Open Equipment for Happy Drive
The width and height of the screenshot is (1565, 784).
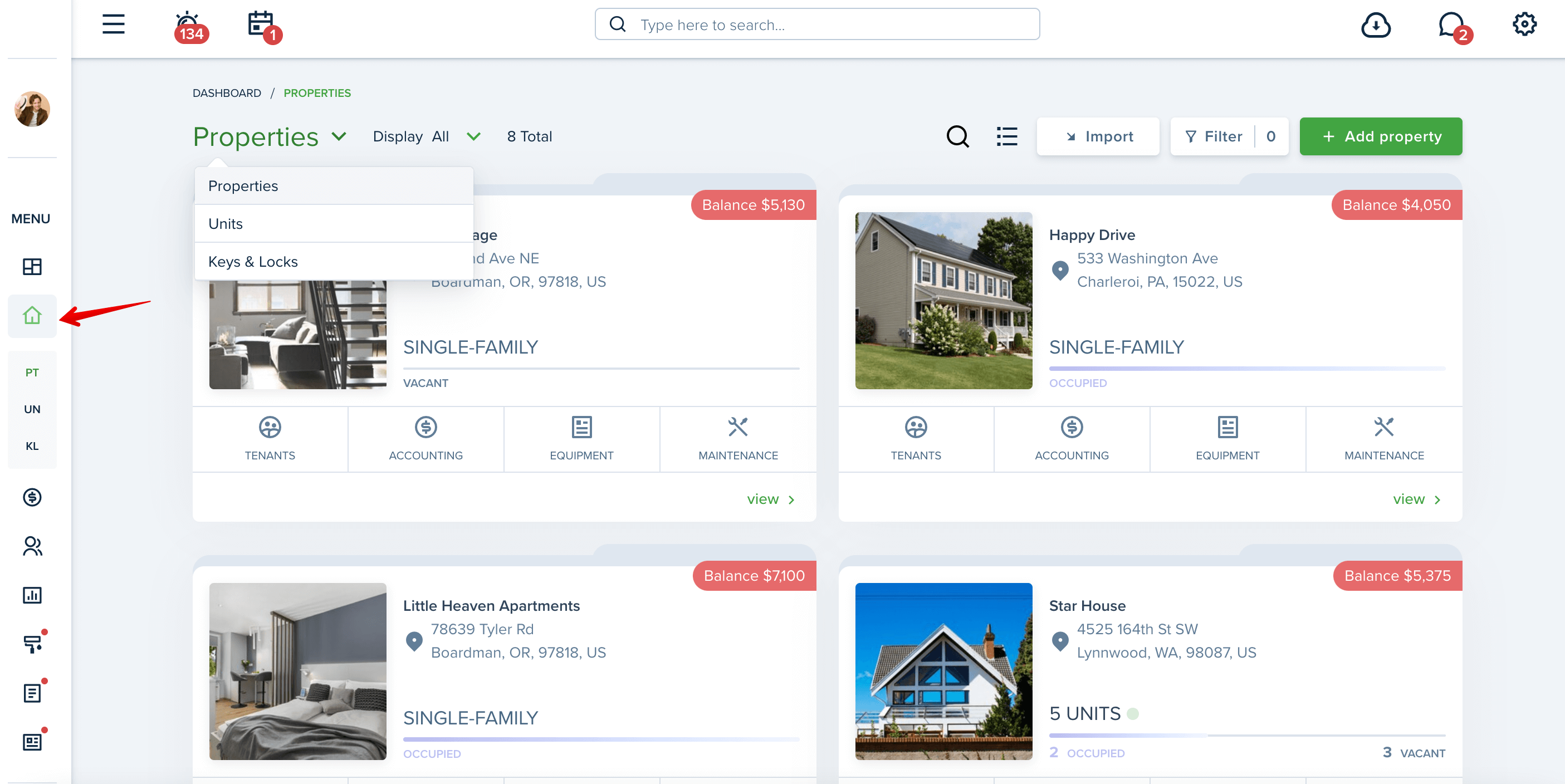(1227, 439)
